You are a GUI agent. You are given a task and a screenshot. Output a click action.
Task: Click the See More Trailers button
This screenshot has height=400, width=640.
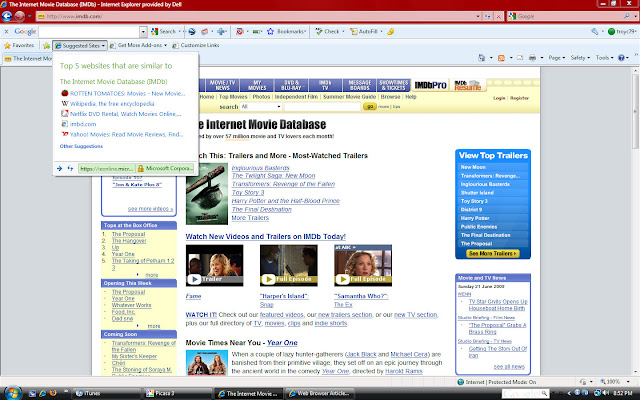(x=494, y=254)
